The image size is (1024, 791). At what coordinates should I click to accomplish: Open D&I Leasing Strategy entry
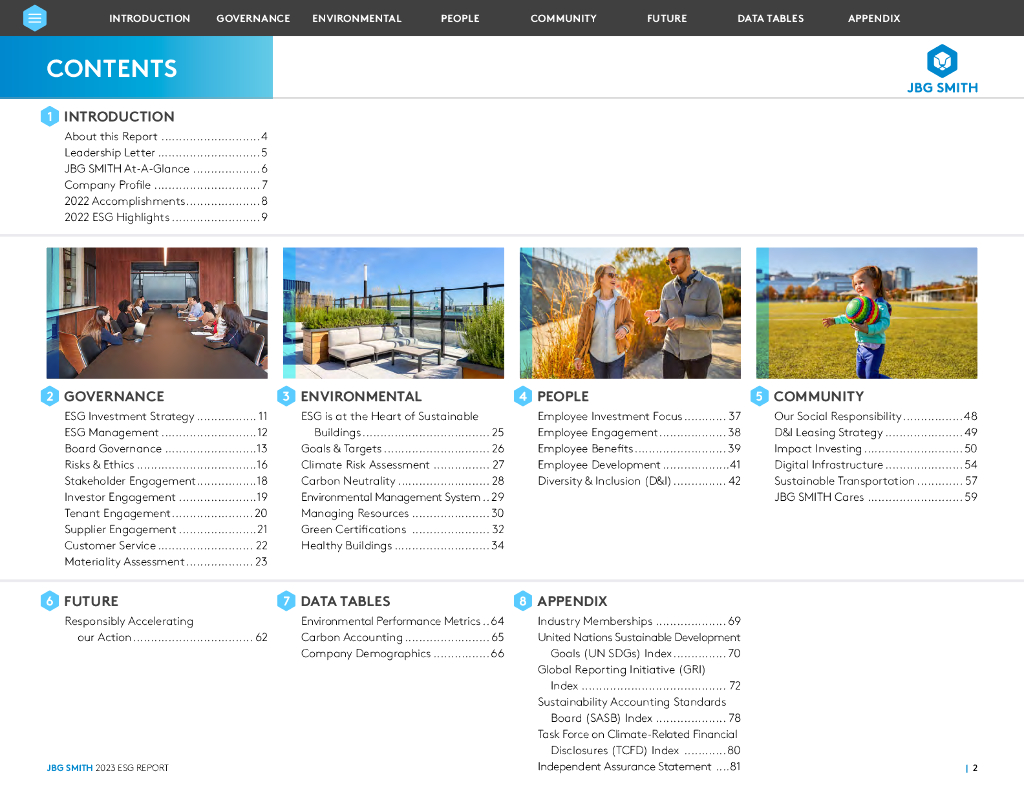click(876, 432)
